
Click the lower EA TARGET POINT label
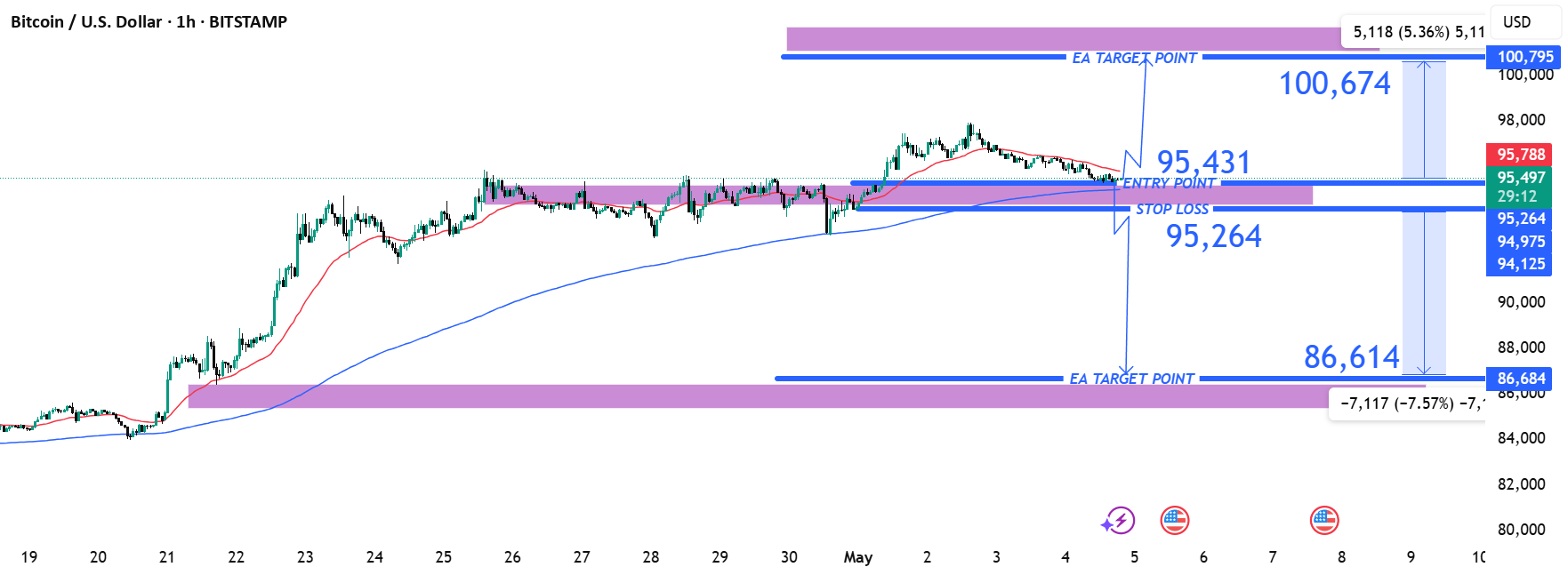tap(1131, 379)
